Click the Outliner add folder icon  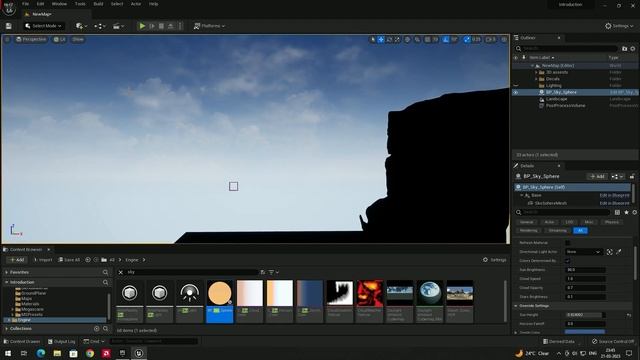[x=624, y=49]
